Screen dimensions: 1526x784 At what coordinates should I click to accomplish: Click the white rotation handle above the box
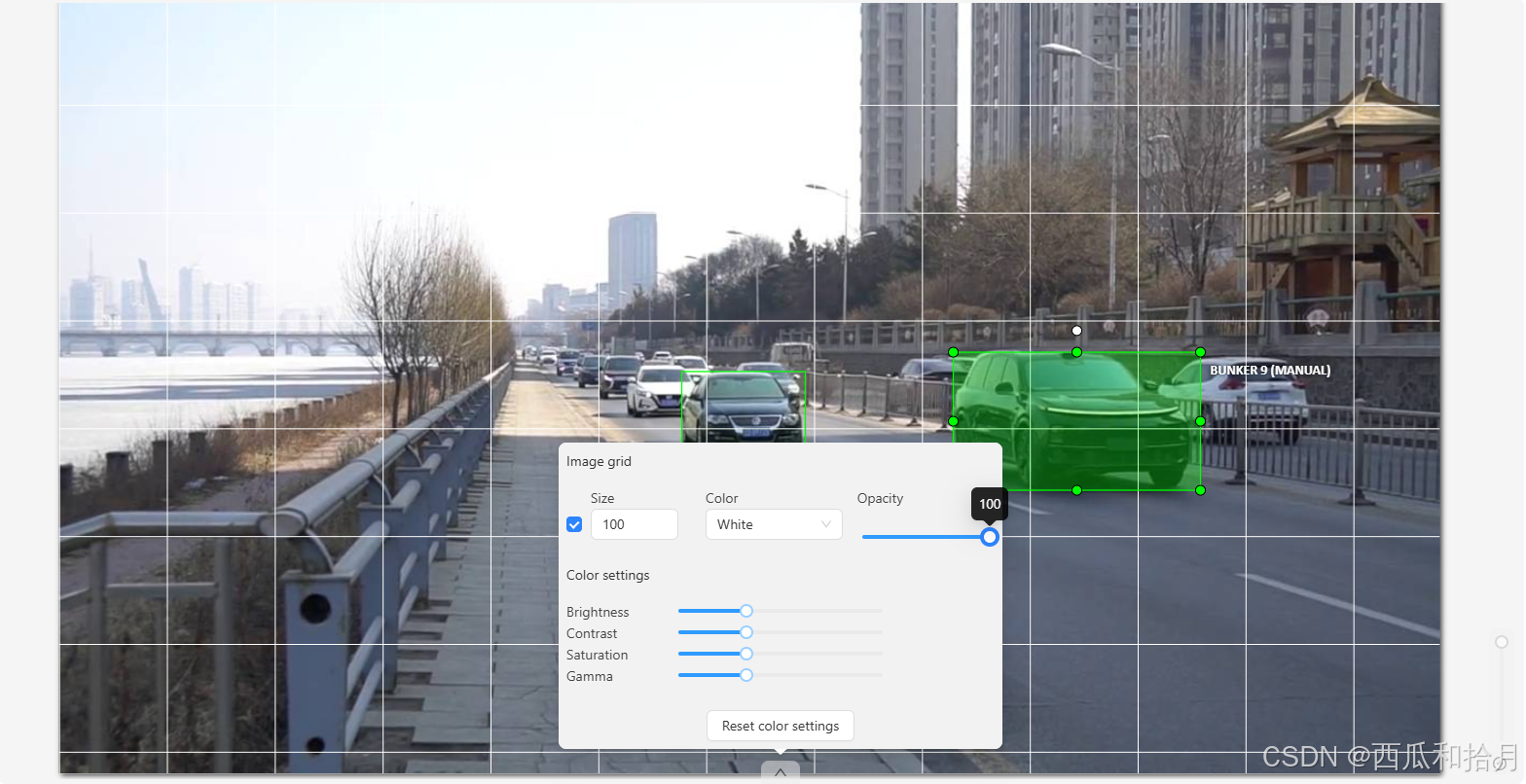pos(1076,331)
